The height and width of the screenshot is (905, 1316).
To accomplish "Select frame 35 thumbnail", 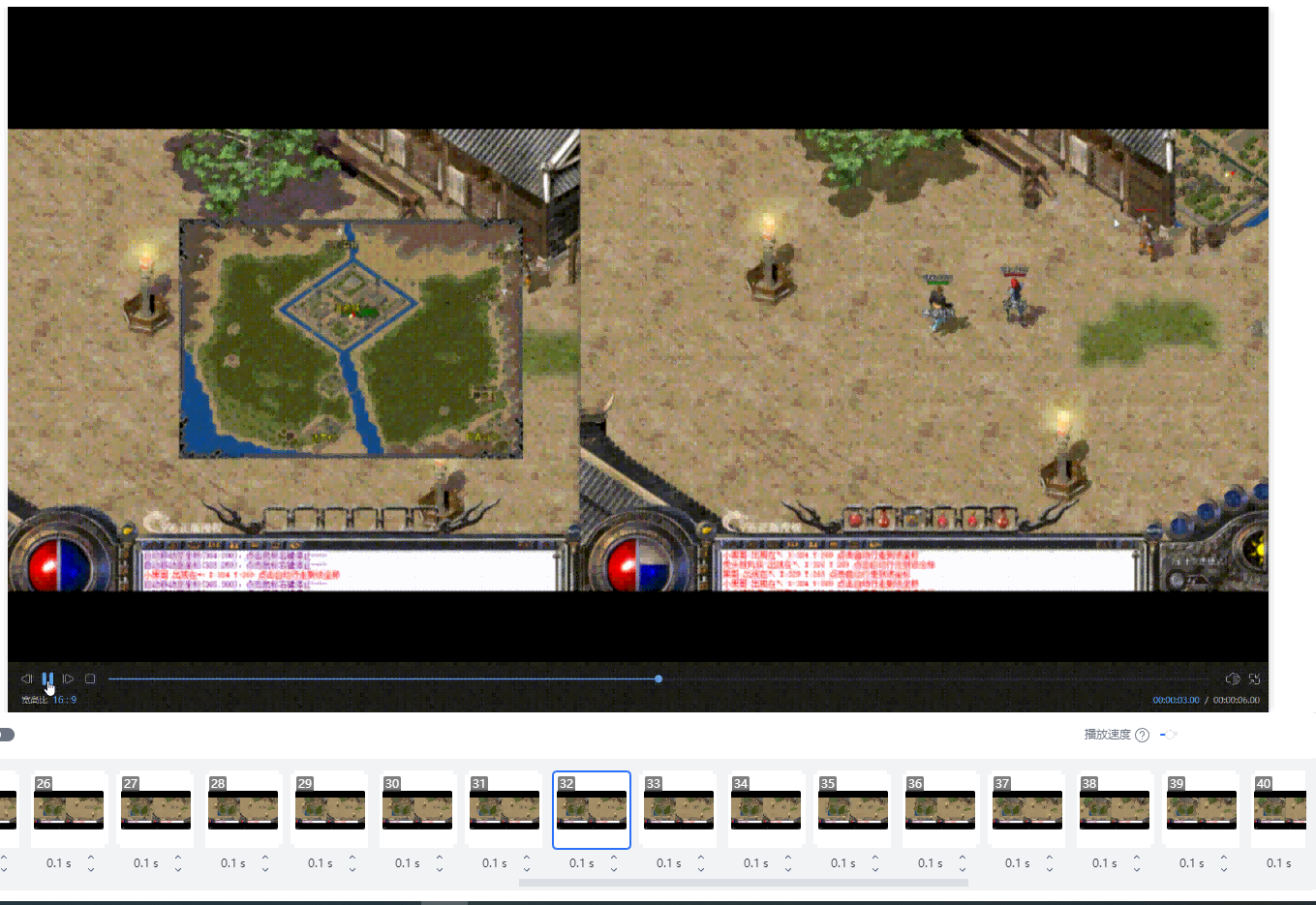I will [853, 809].
